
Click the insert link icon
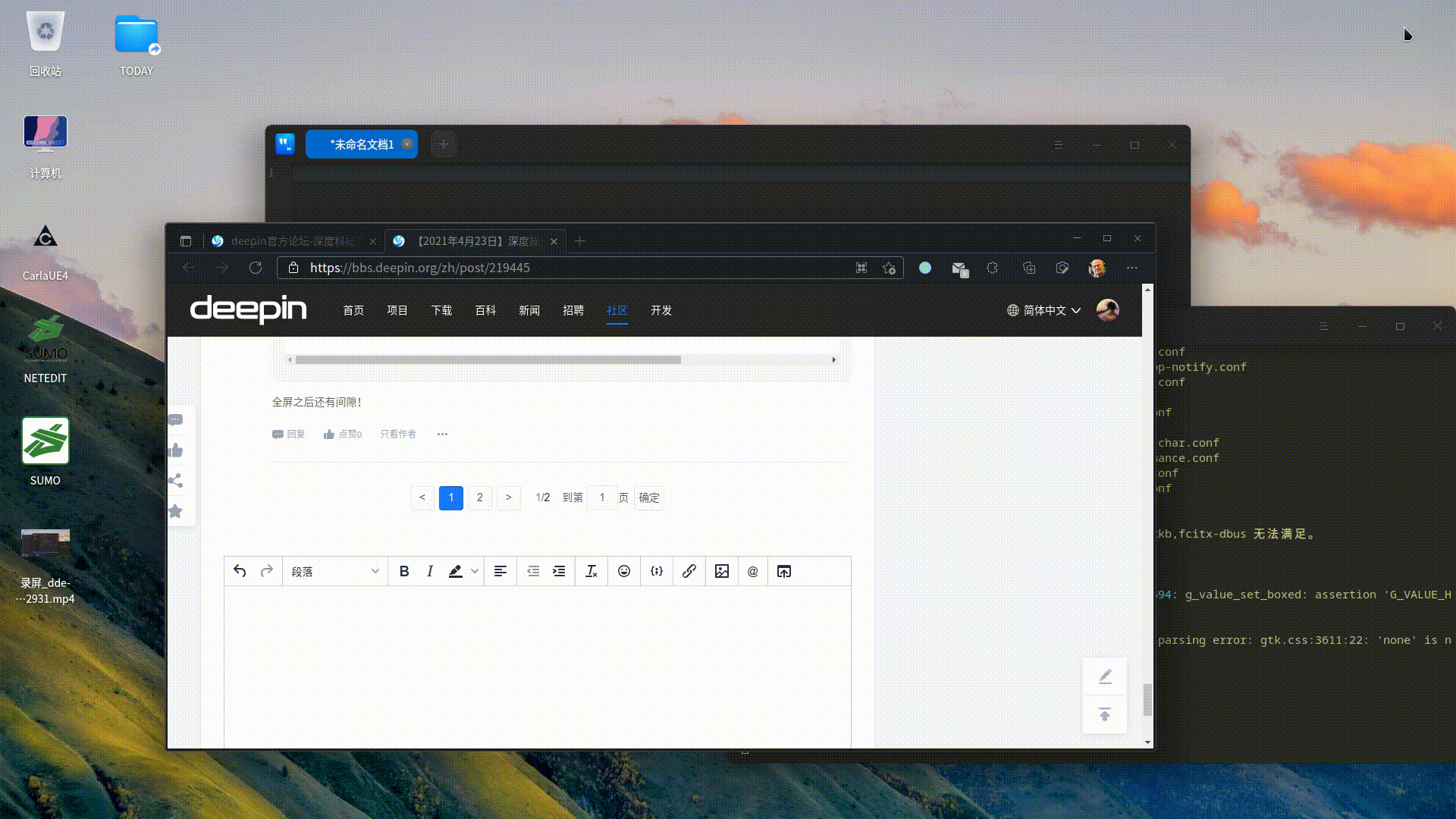pyautogui.click(x=689, y=571)
